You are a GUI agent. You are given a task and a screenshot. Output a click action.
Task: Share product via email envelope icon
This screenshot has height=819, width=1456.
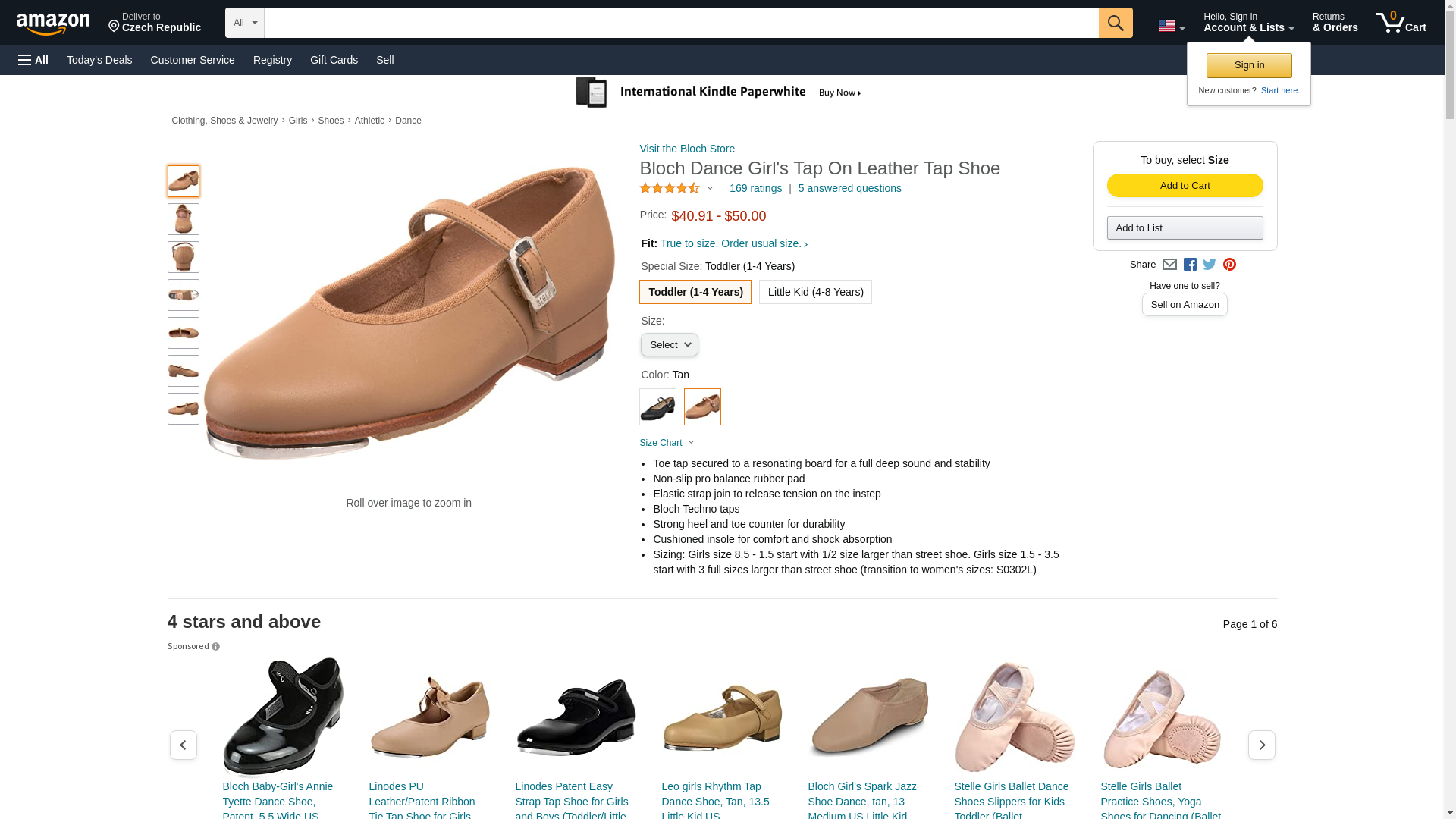(x=1169, y=265)
